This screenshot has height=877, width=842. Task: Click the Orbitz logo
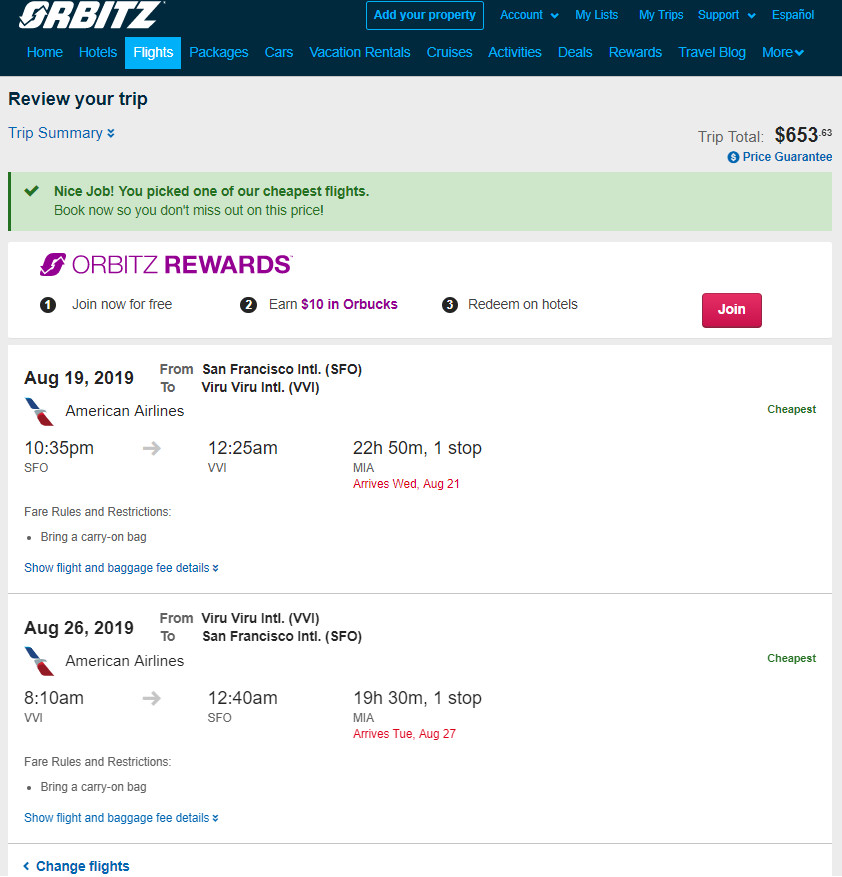[x=91, y=15]
